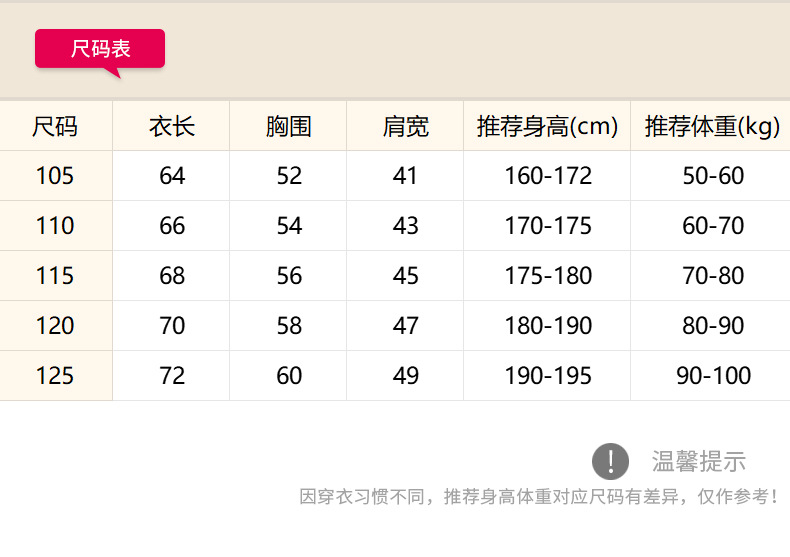The width and height of the screenshot is (790, 557).
Task: Click the 尺码 column header
Action: click(55, 127)
